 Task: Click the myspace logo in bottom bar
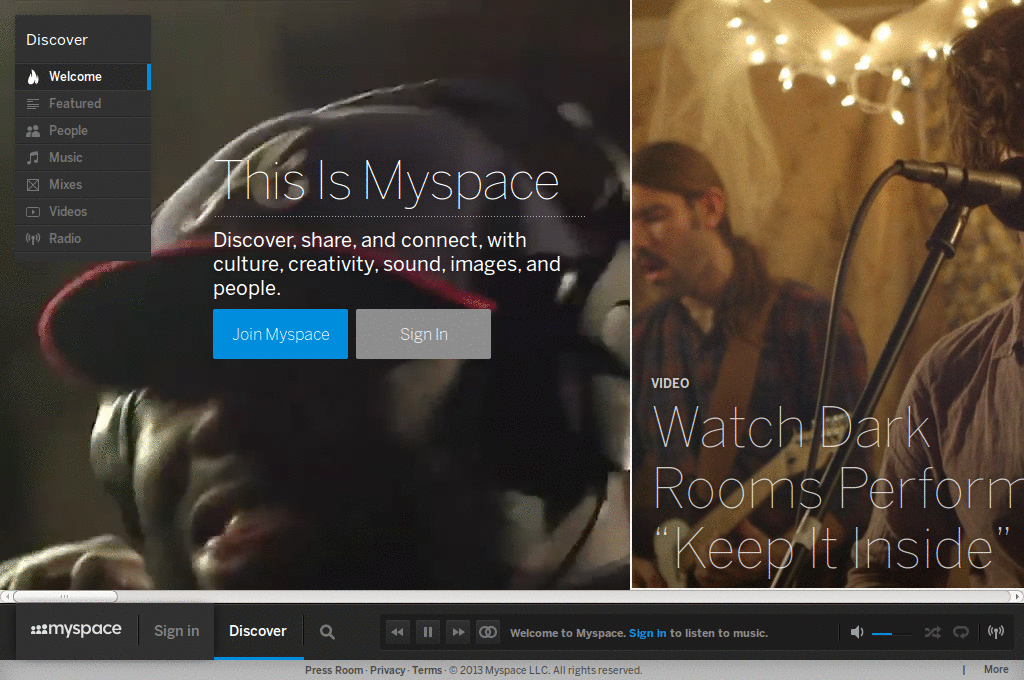tap(76, 630)
